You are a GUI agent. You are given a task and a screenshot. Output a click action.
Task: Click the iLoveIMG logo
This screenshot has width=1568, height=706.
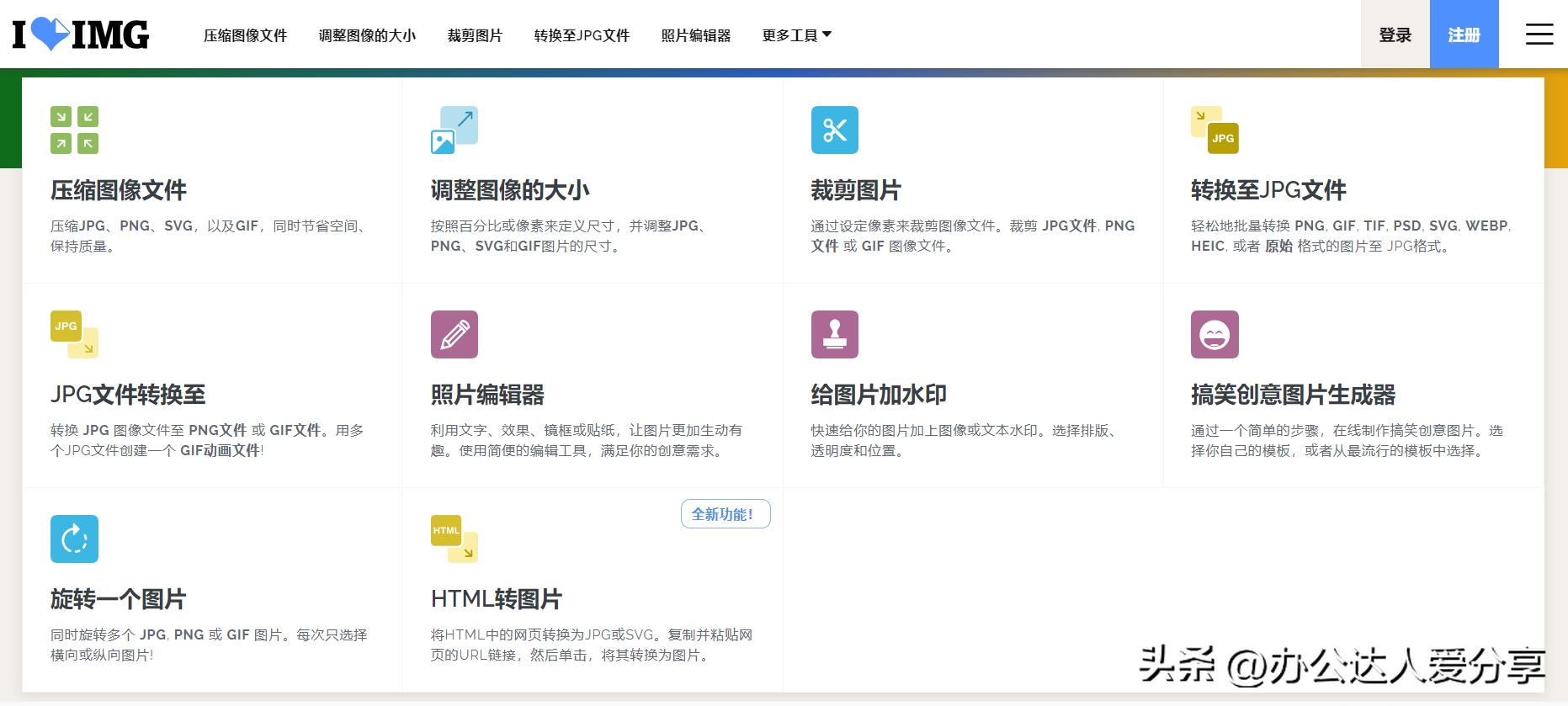click(x=81, y=35)
